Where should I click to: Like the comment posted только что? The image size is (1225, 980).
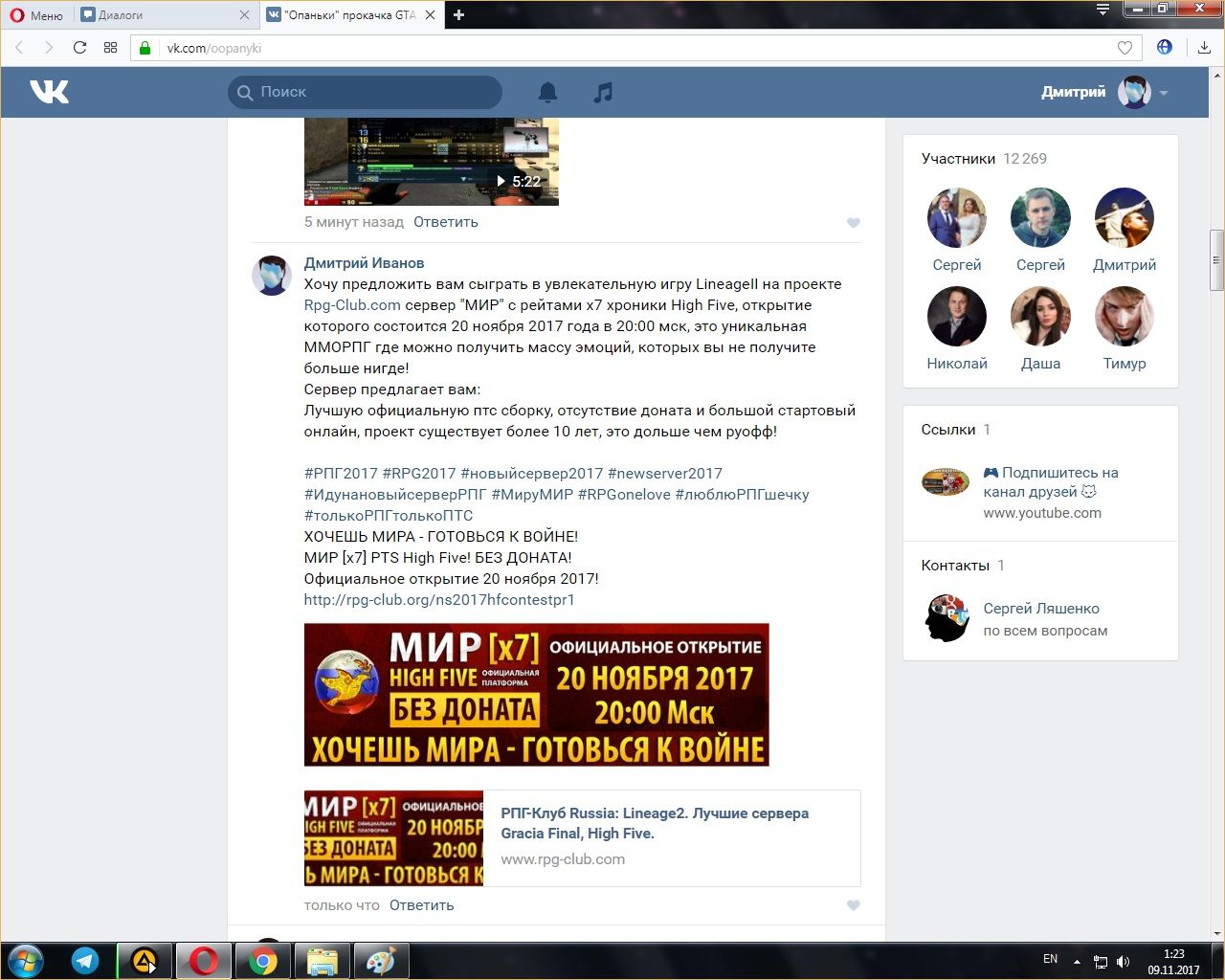coord(854,905)
